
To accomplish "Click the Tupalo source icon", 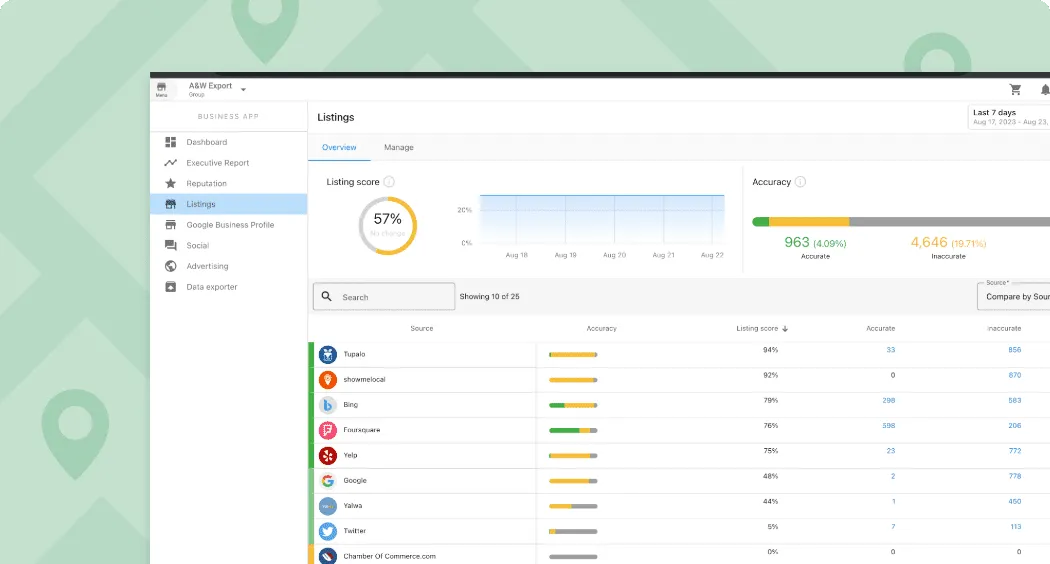I will [328, 354].
